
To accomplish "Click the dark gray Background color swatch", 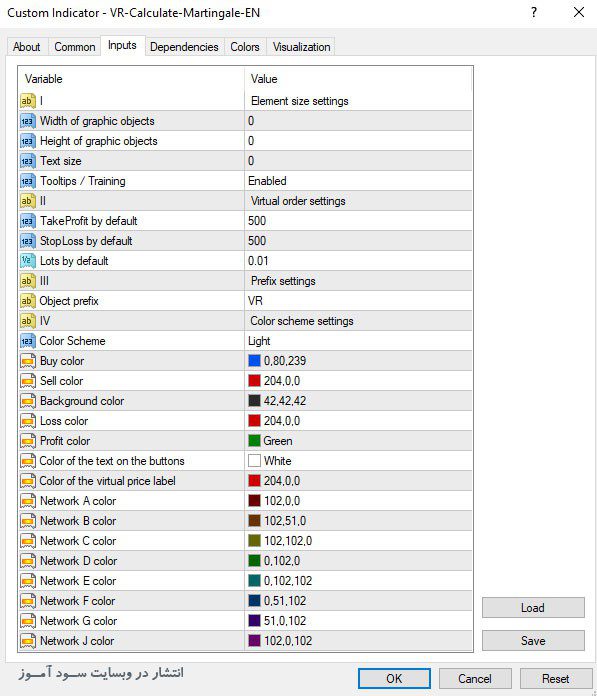I will 254,400.
